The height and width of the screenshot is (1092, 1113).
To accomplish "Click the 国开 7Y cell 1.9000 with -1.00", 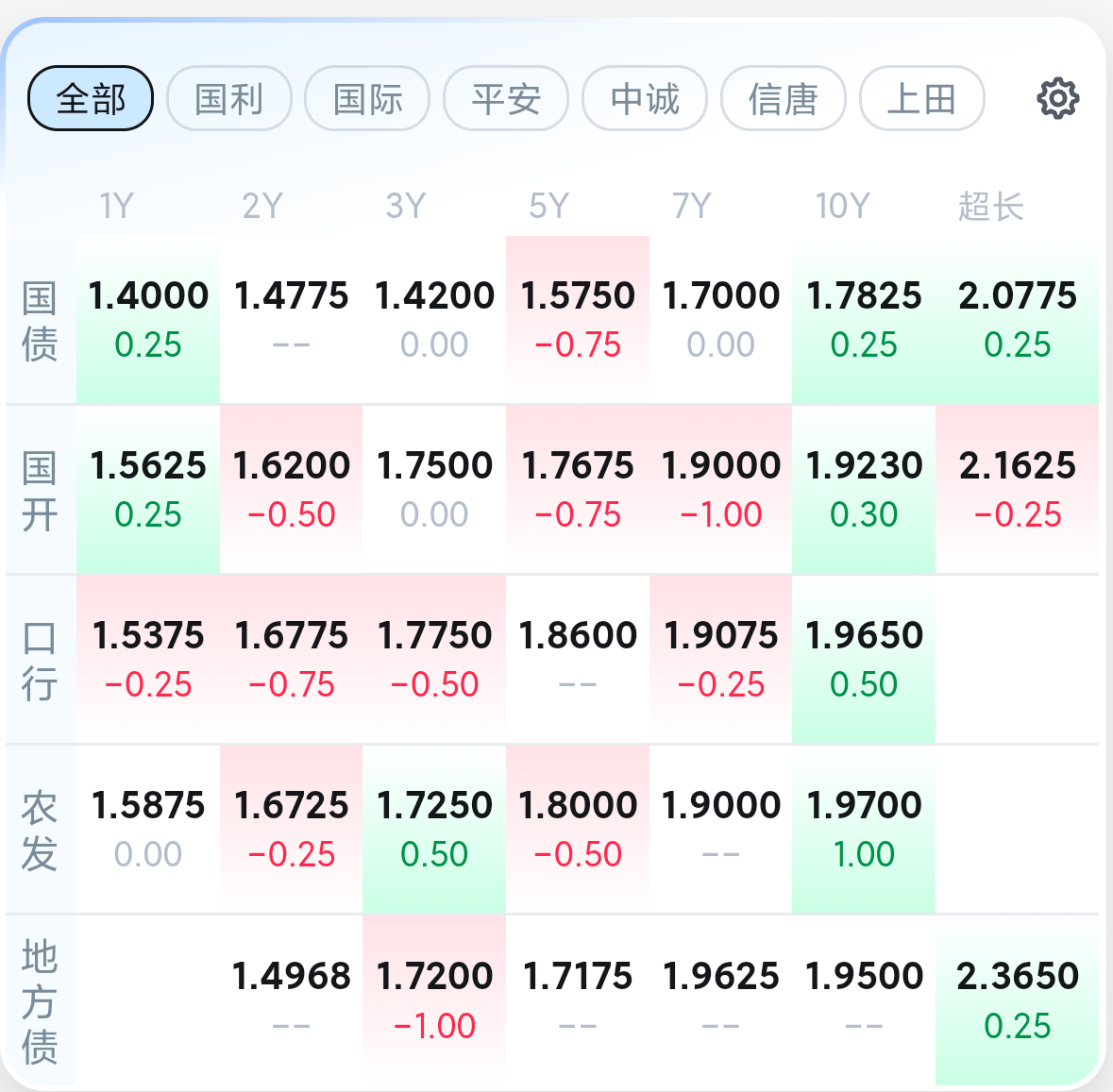I will tap(721, 489).
